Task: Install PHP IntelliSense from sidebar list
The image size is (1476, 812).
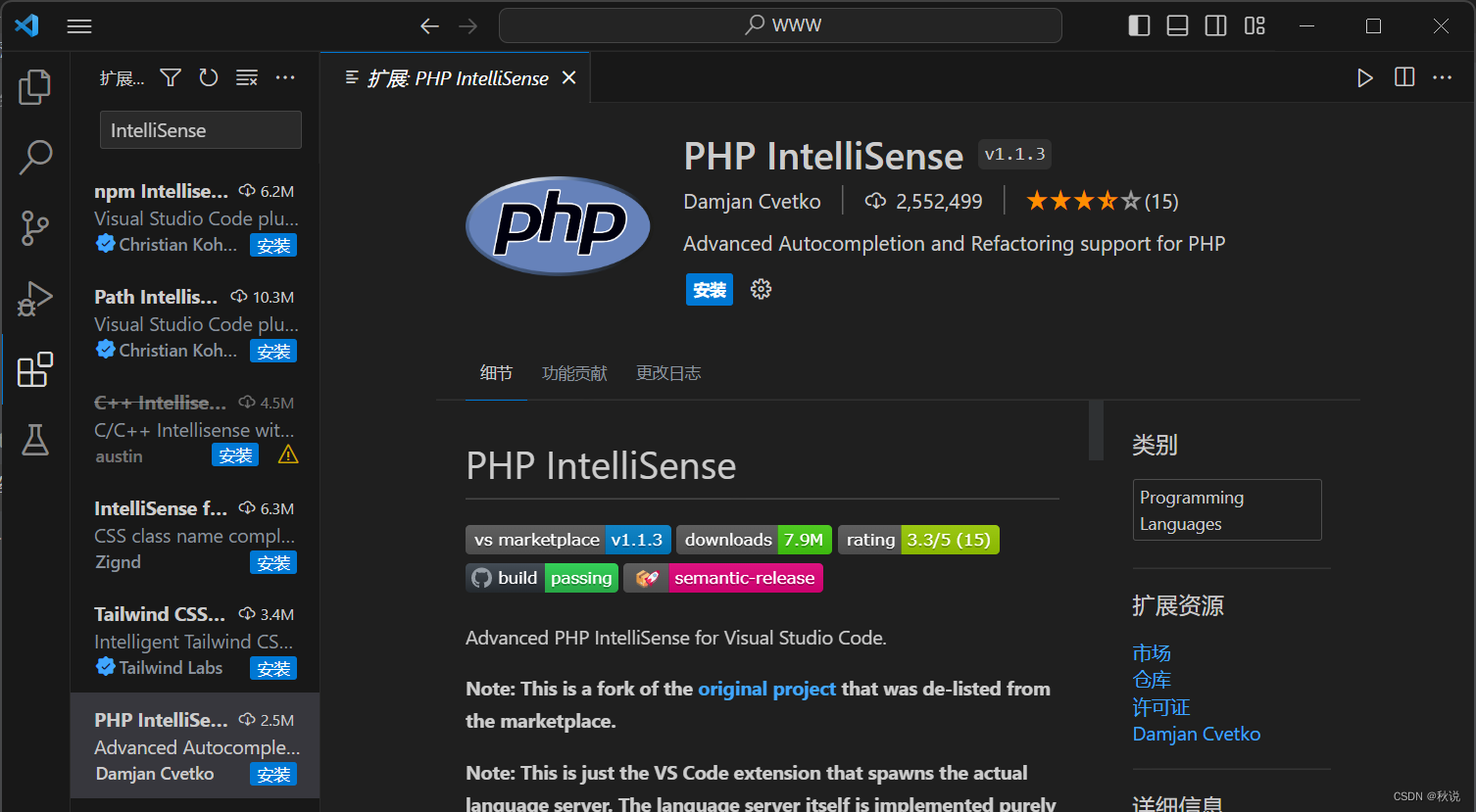Action: coord(273,775)
